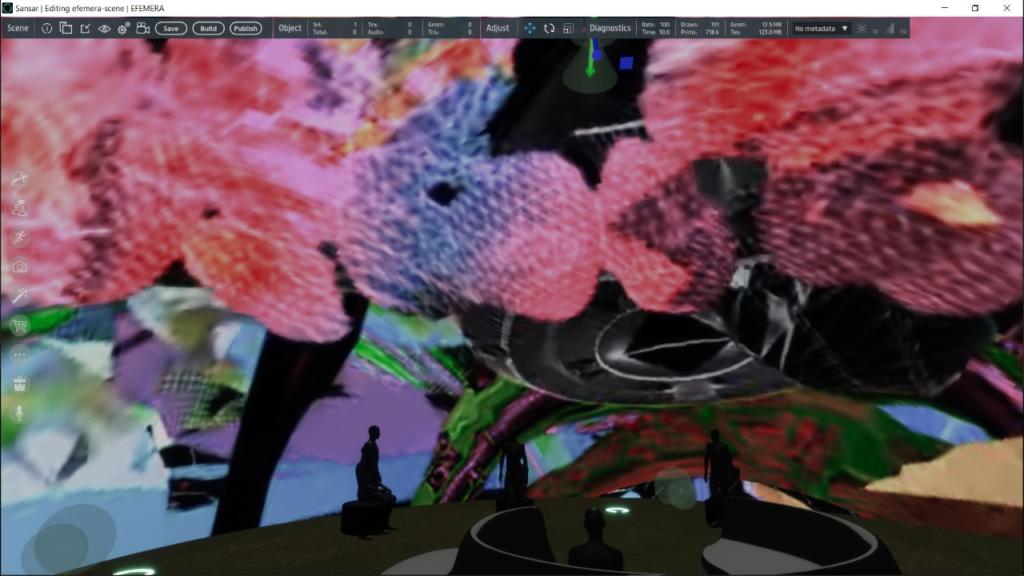Toggle the microphone icon

click(x=19, y=413)
